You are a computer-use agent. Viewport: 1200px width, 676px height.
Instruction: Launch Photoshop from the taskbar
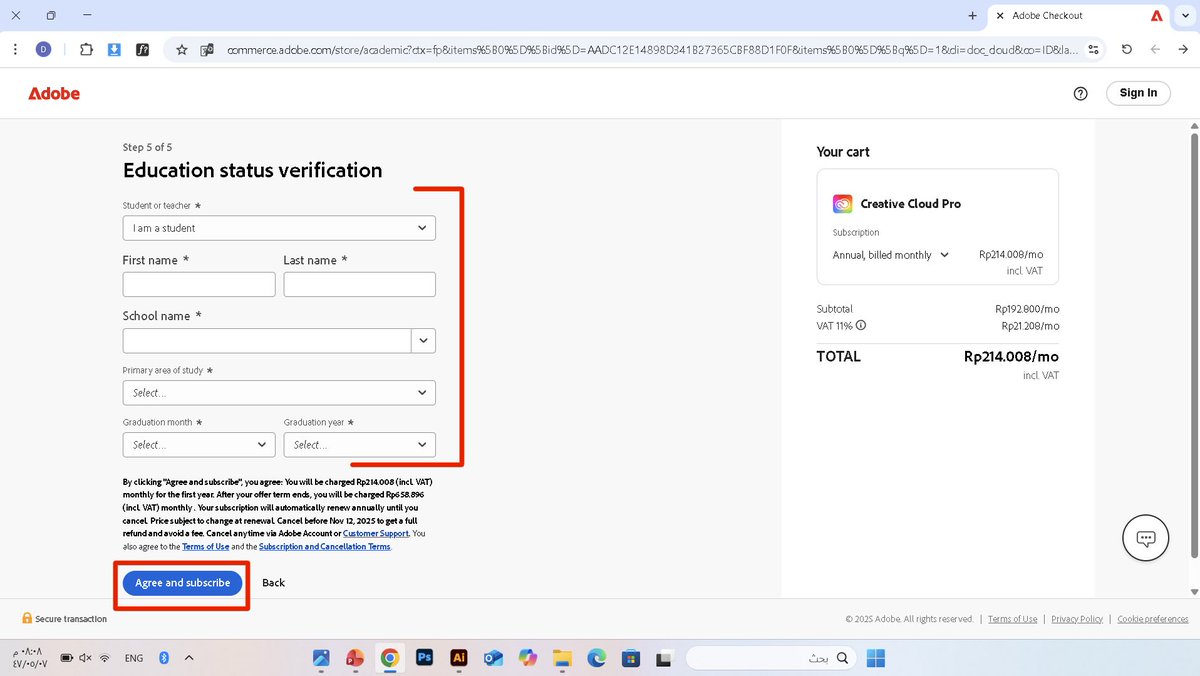(424, 658)
